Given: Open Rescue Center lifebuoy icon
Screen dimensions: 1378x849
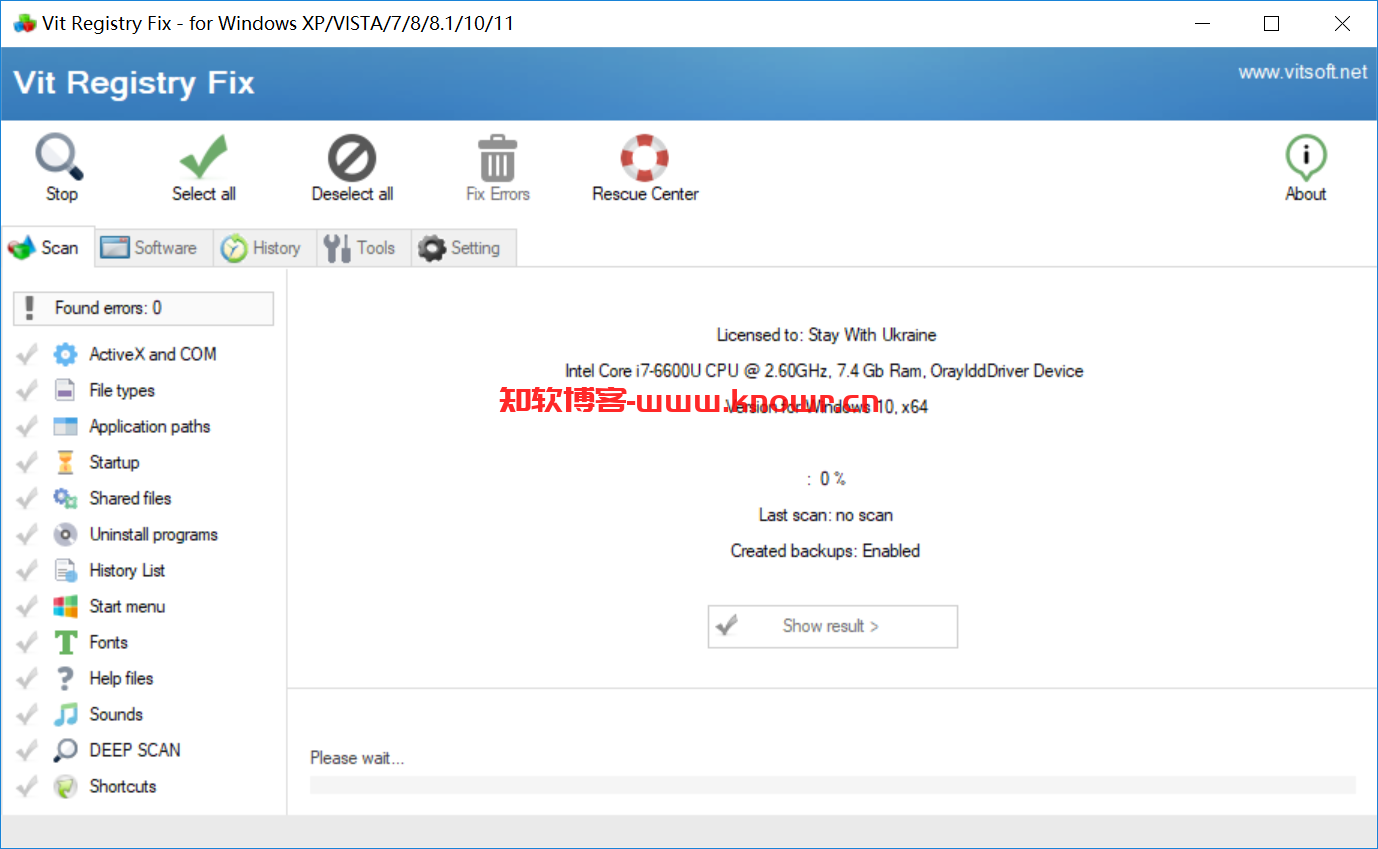Looking at the screenshot, I should pyautogui.click(x=644, y=158).
